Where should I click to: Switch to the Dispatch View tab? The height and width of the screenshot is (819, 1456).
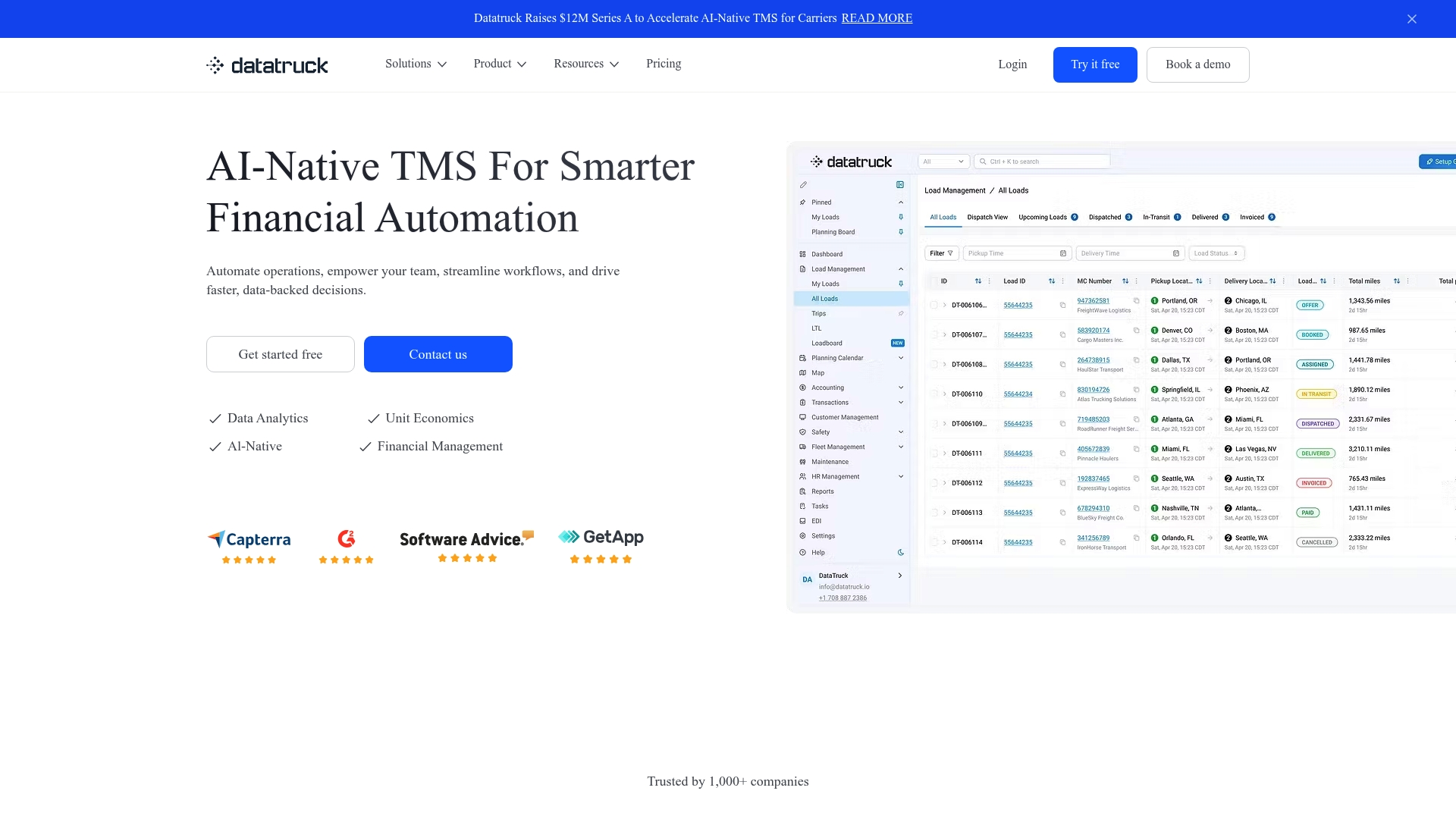(987, 217)
